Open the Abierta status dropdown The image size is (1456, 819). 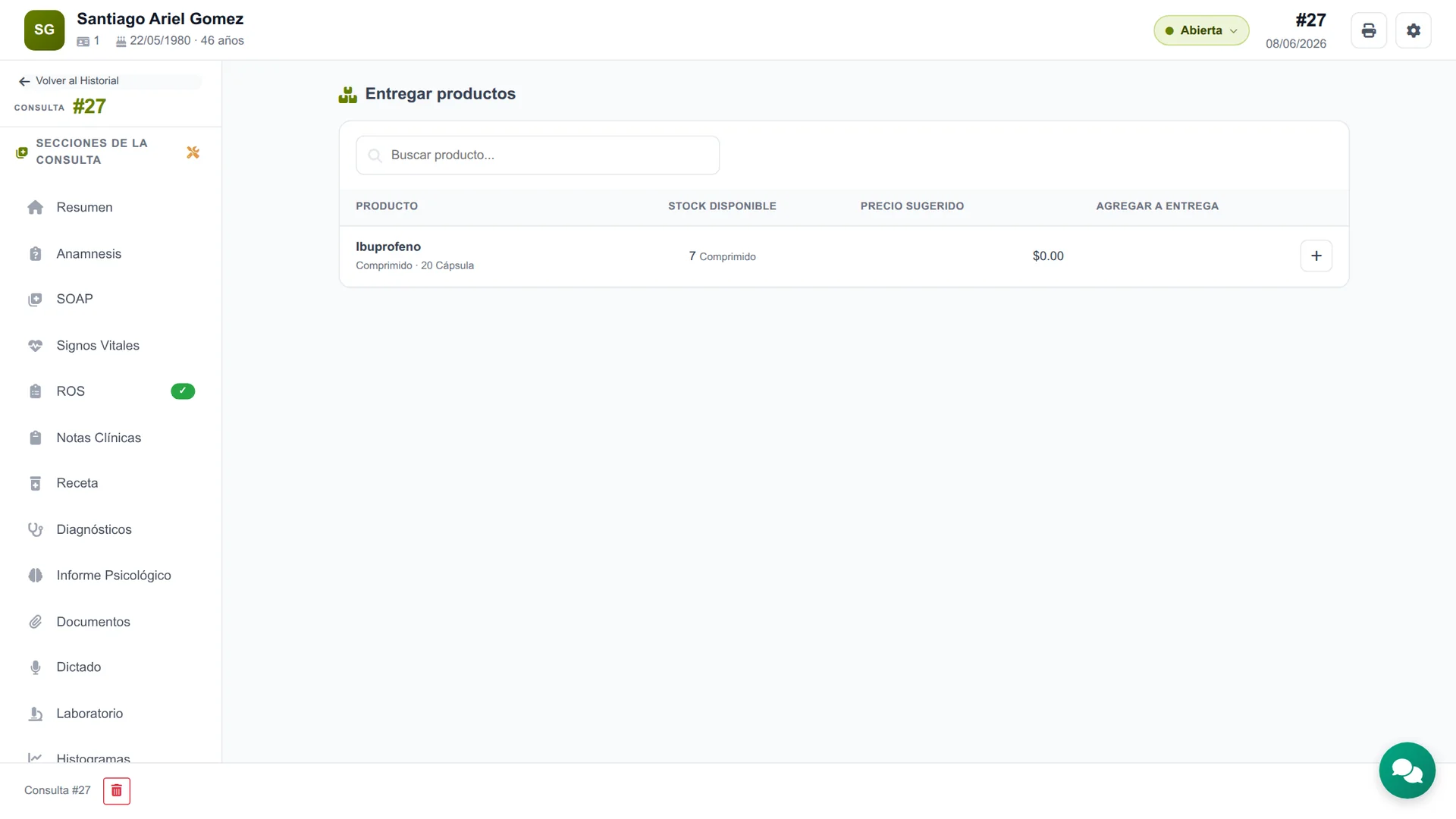pyautogui.click(x=1200, y=30)
